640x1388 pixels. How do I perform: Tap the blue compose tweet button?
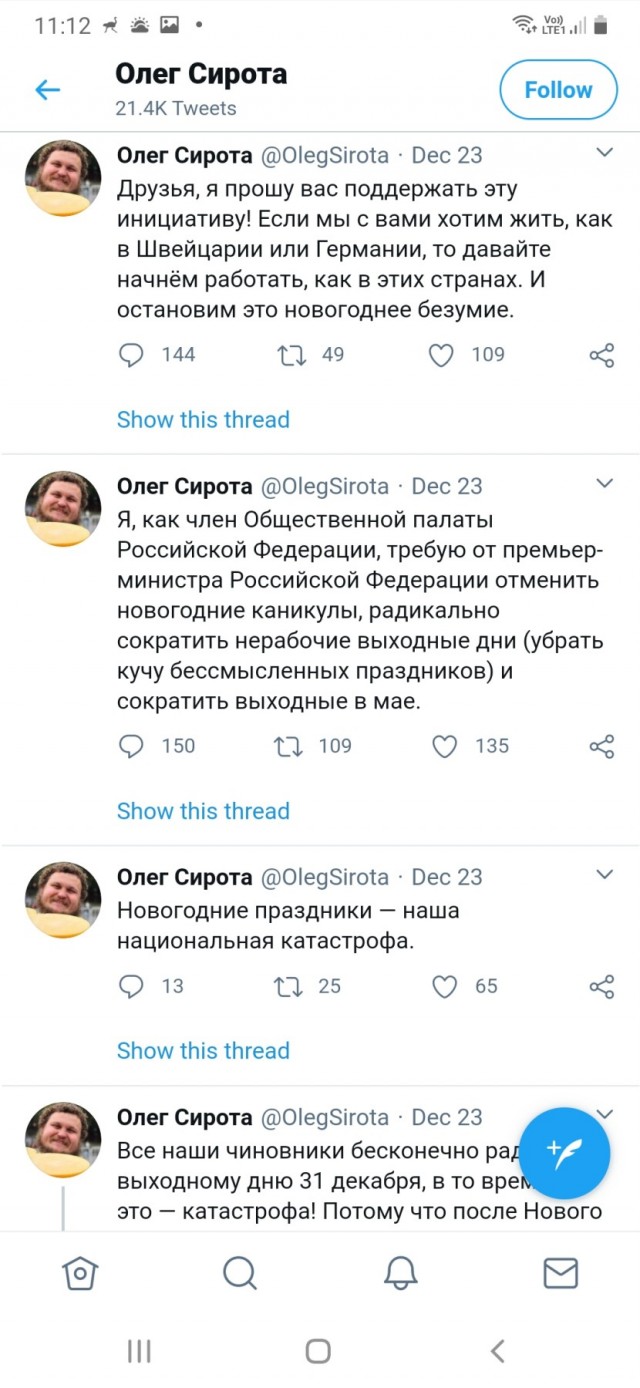tap(565, 1152)
